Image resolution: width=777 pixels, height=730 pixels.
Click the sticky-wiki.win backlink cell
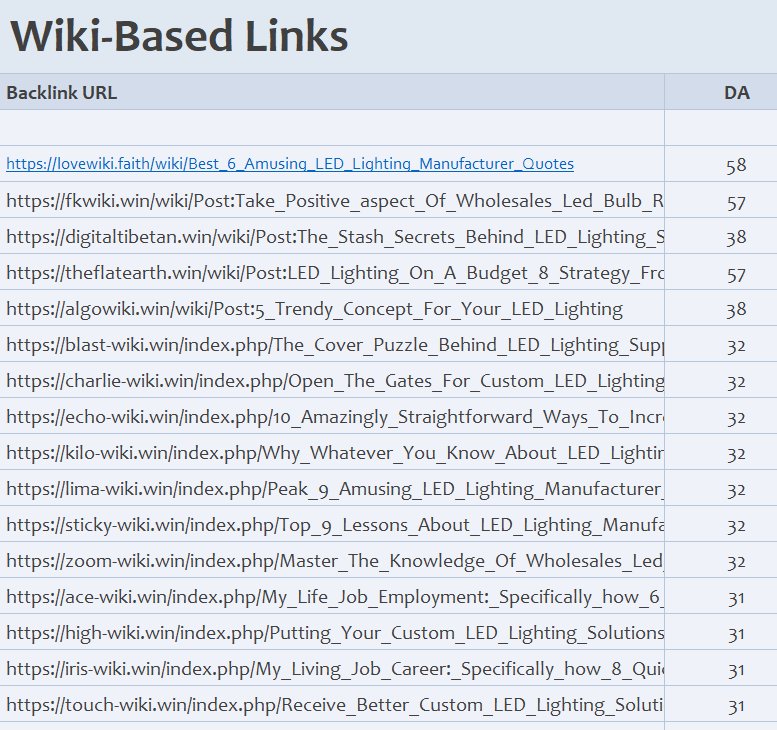[334, 525]
